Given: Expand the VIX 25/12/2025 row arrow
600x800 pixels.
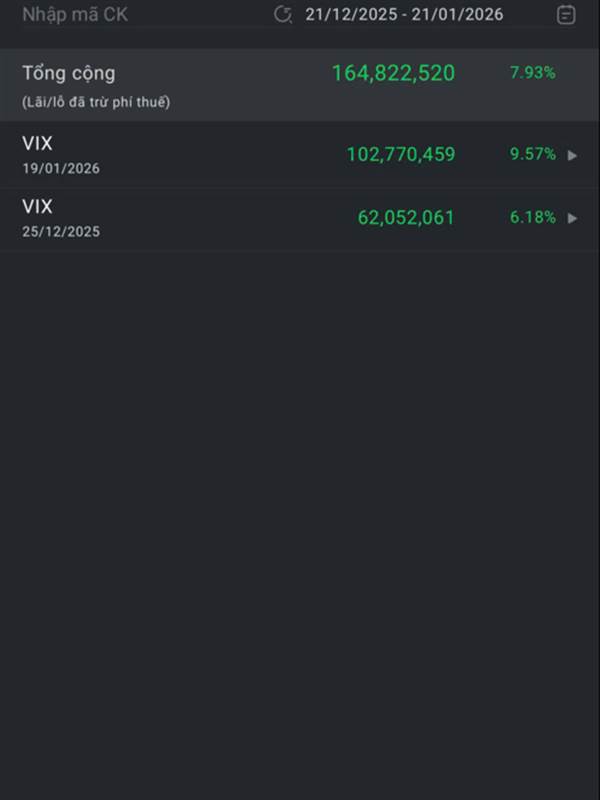Looking at the screenshot, I should point(573,217).
